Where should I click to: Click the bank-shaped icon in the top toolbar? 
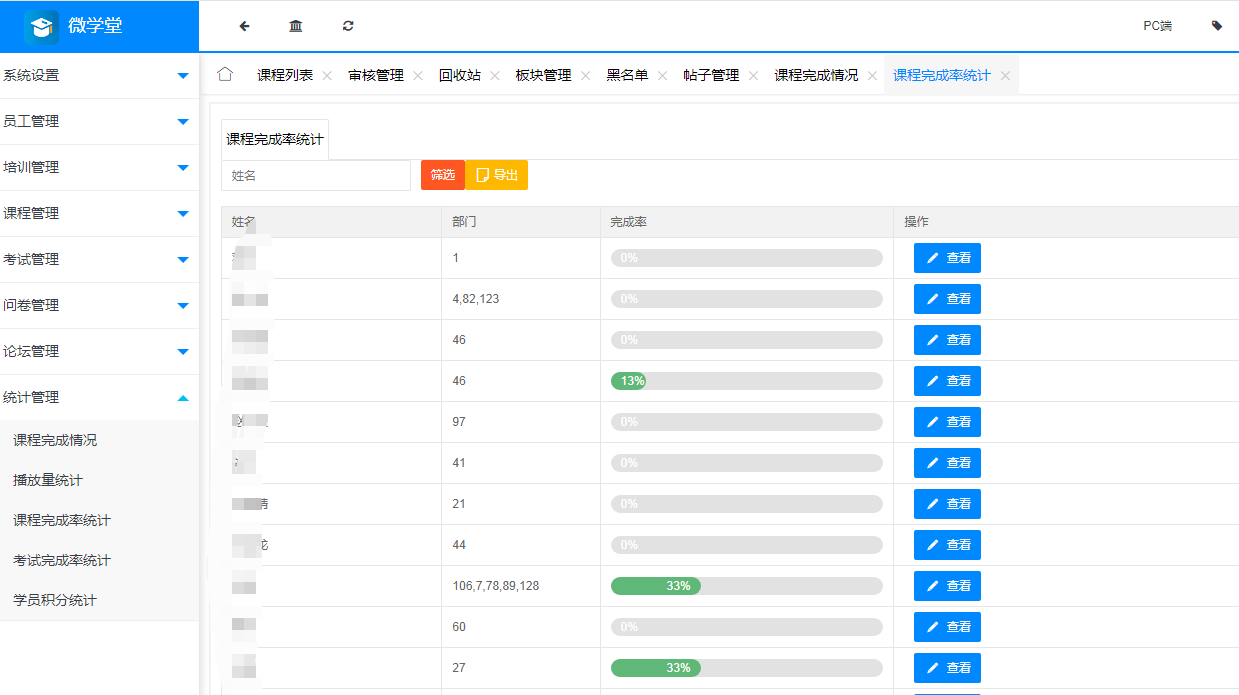pos(295,25)
